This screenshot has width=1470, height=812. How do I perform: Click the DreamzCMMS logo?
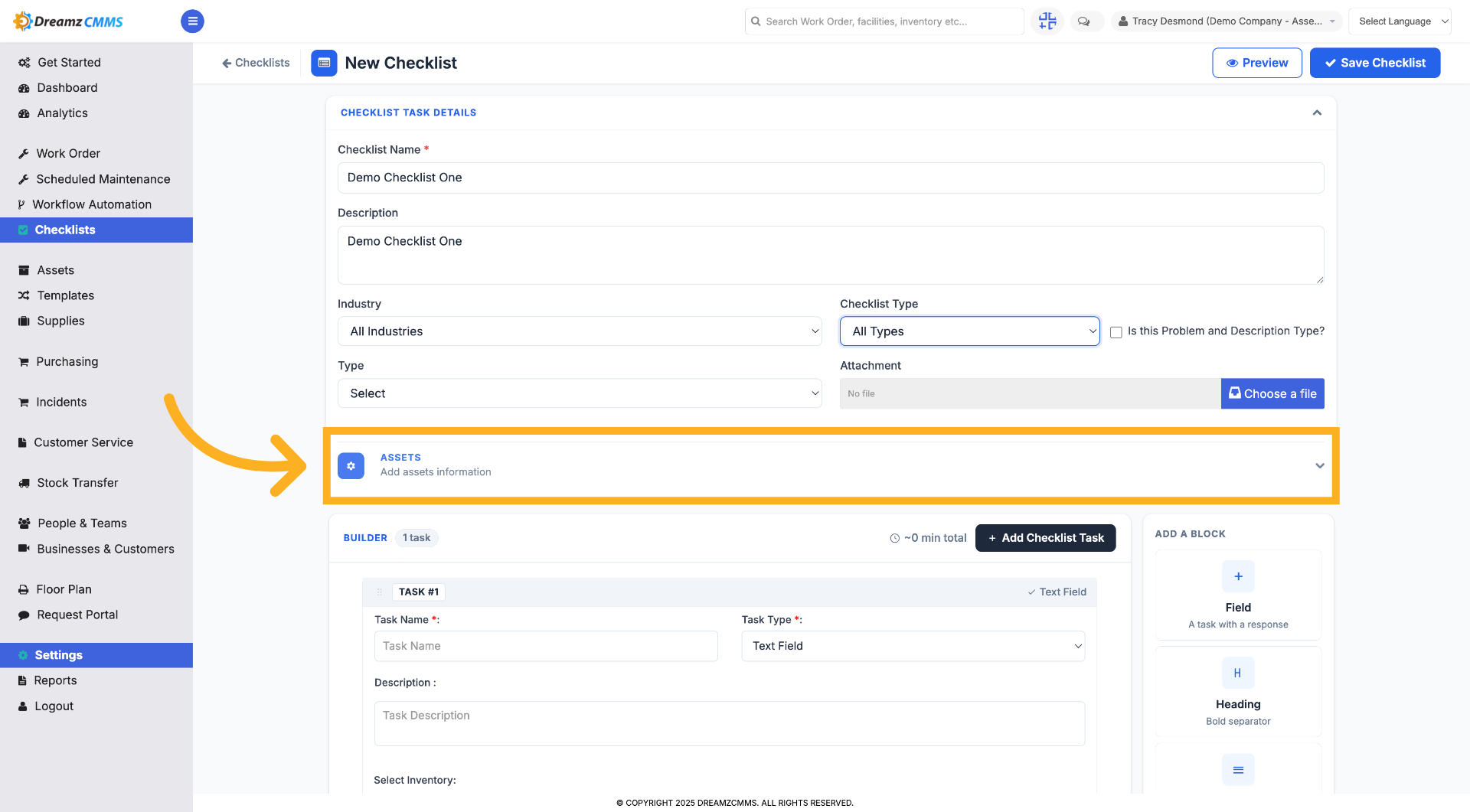[x=68, y=21]
